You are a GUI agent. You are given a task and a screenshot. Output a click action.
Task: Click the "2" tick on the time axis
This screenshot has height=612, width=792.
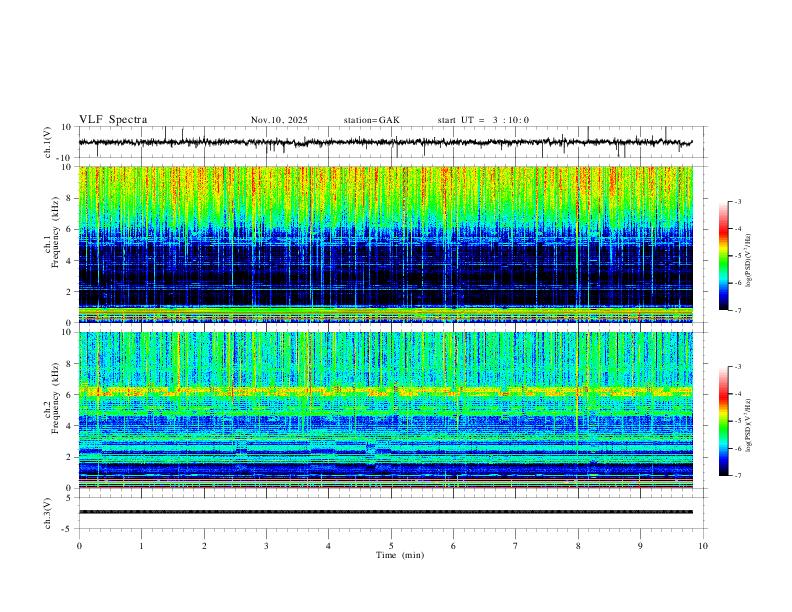pos(204,546)
